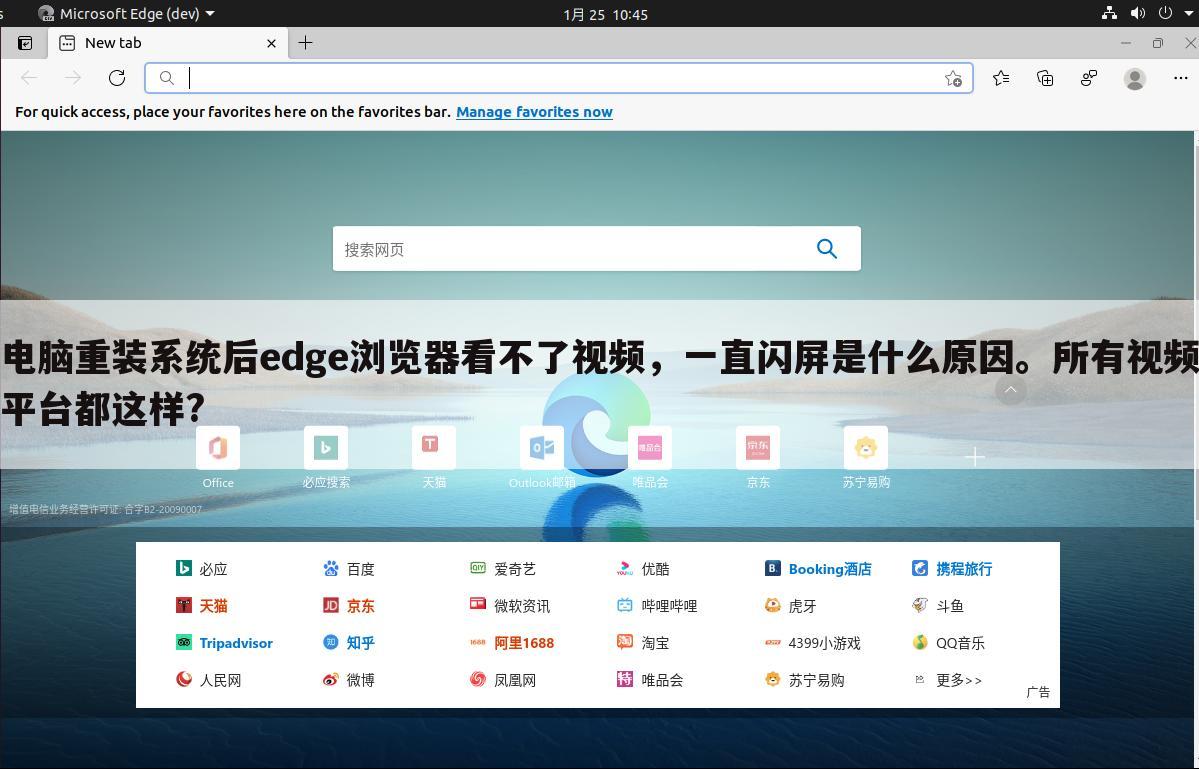Add this page to favorites via star icon
This screenshot has width=1199, height=769.
tap(953, 78)
